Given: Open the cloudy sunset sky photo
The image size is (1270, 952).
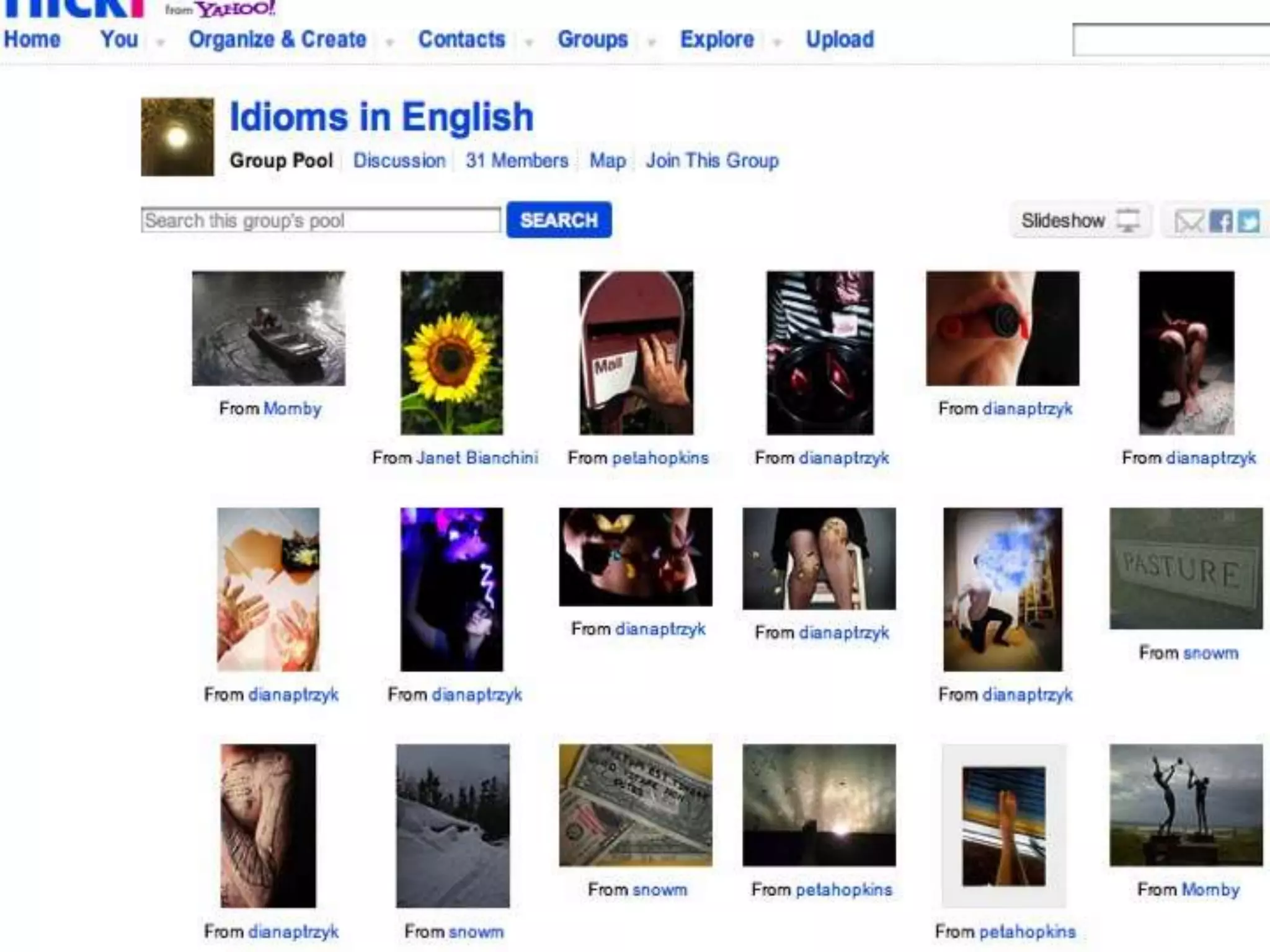Looking at the screenshot, I should (819, 805).
